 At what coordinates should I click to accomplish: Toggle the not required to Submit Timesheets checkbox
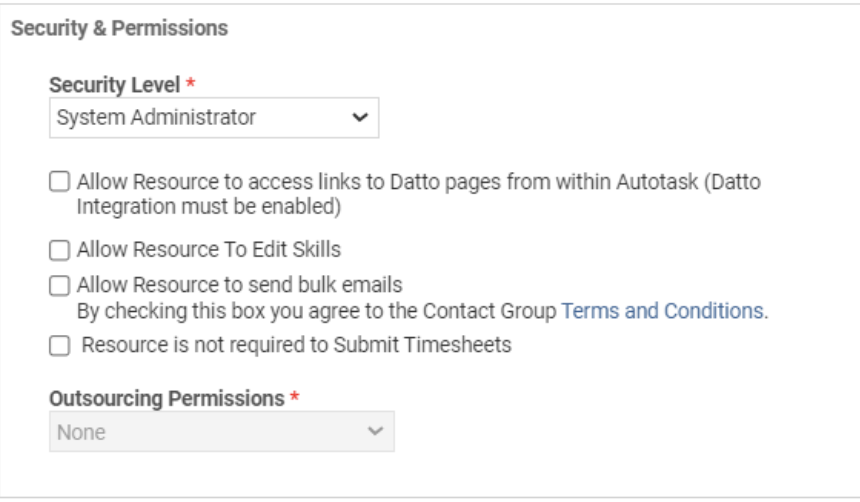point(60,345)
